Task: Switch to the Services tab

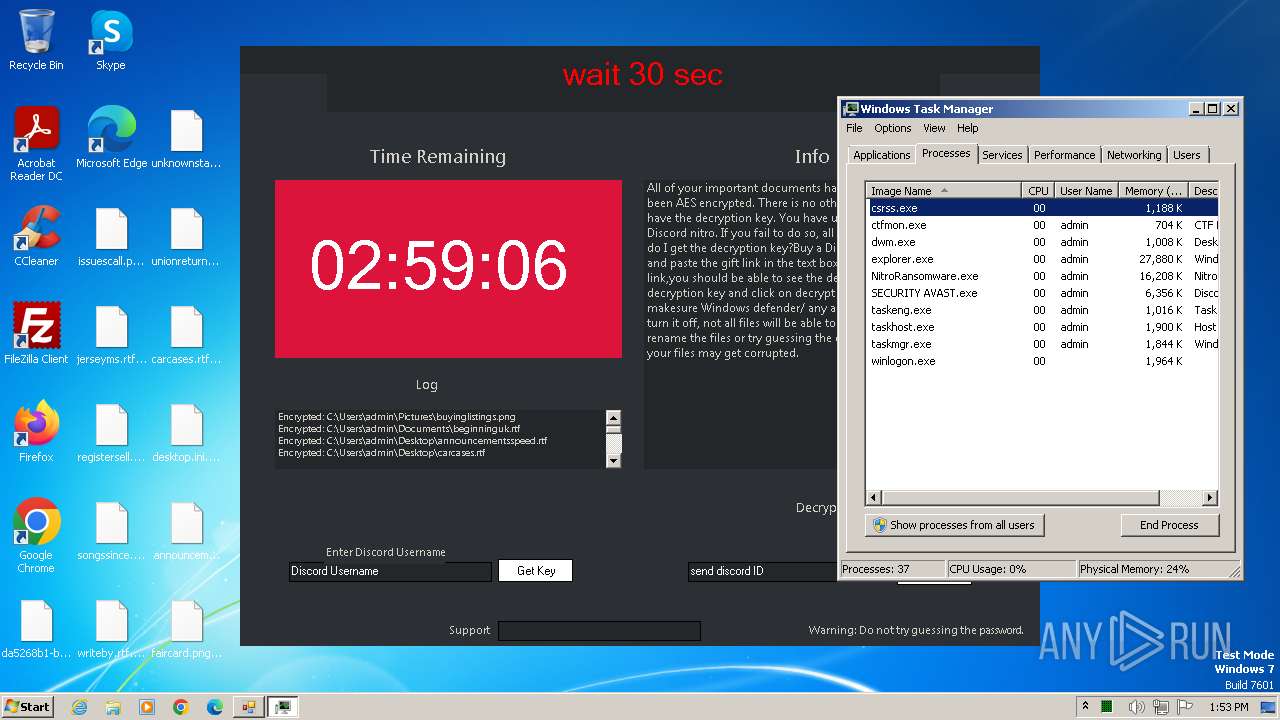Action: [1002, 155]
